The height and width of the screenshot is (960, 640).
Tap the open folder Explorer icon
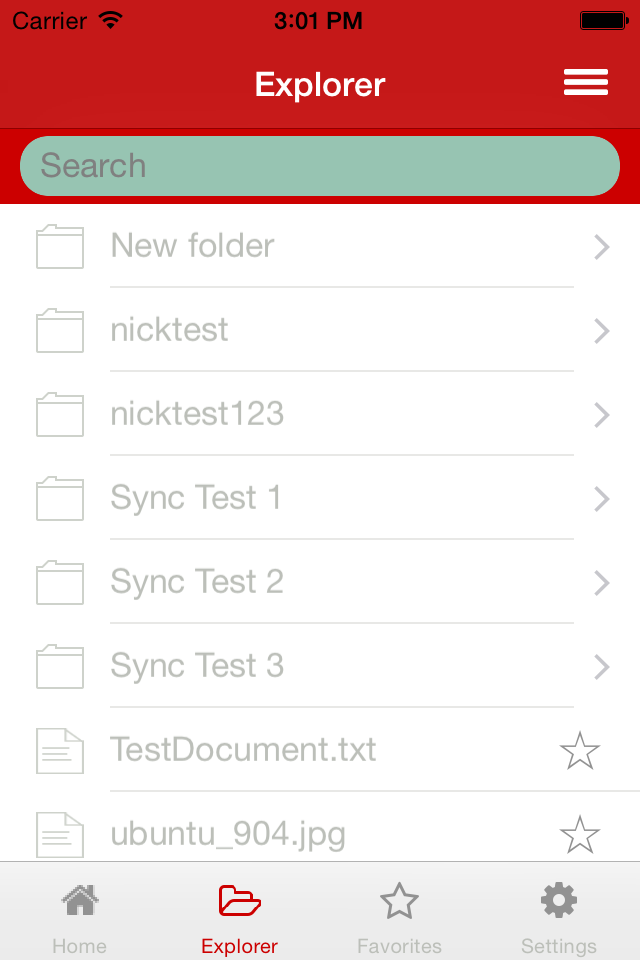[x=239, y=899]
